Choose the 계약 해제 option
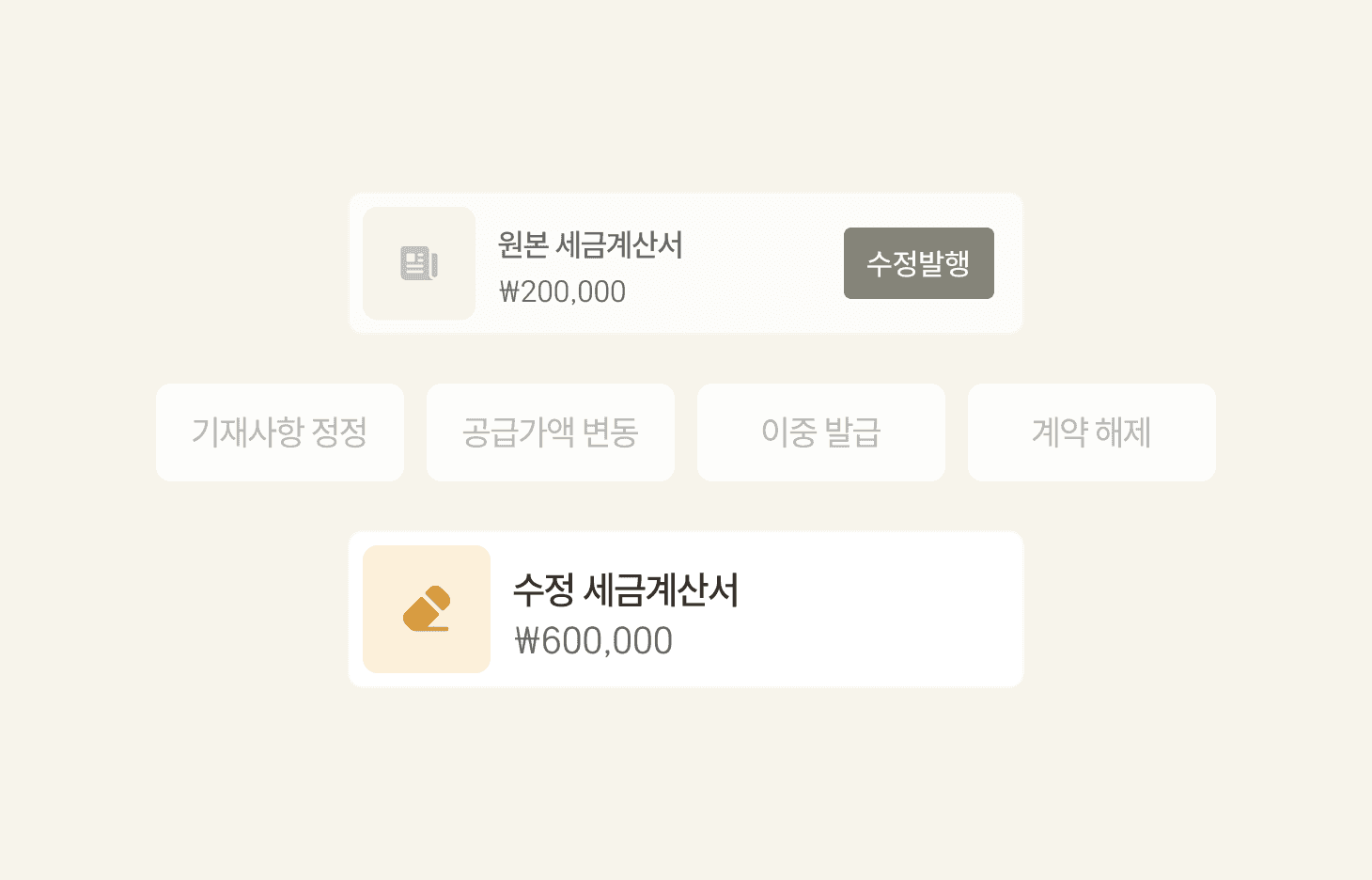This screenshot has width=1372, height=880. (1092, 432)
